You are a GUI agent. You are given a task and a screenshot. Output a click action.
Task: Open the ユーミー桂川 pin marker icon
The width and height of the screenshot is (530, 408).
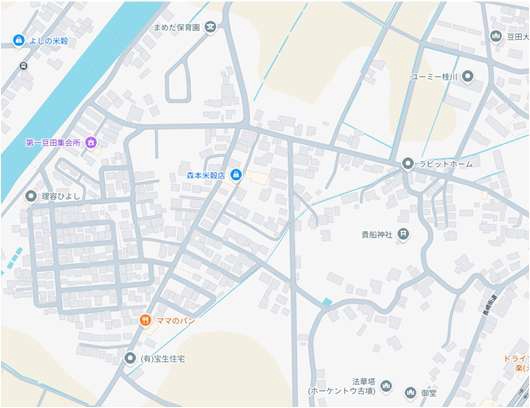468,76
